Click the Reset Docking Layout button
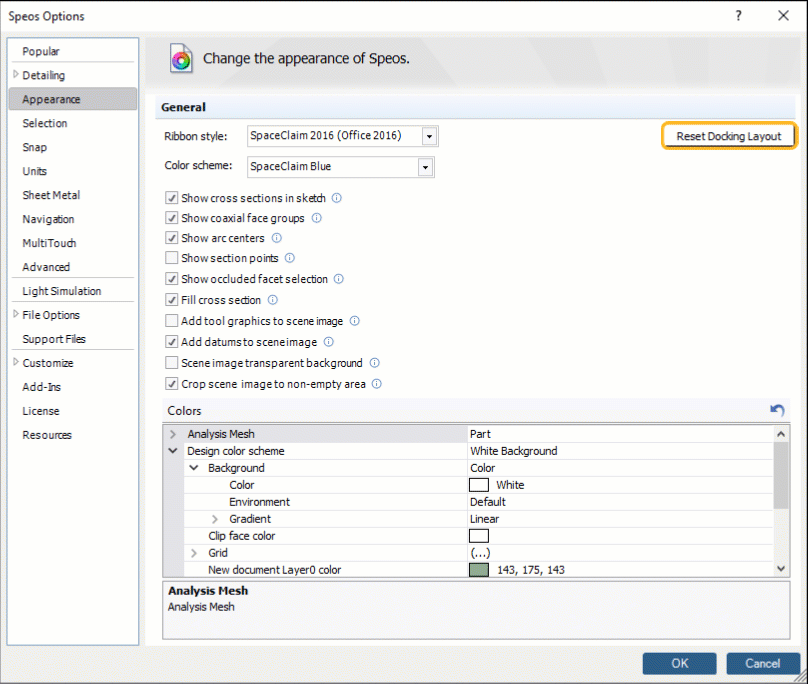 pyautogui.click(x=728, y=135)
